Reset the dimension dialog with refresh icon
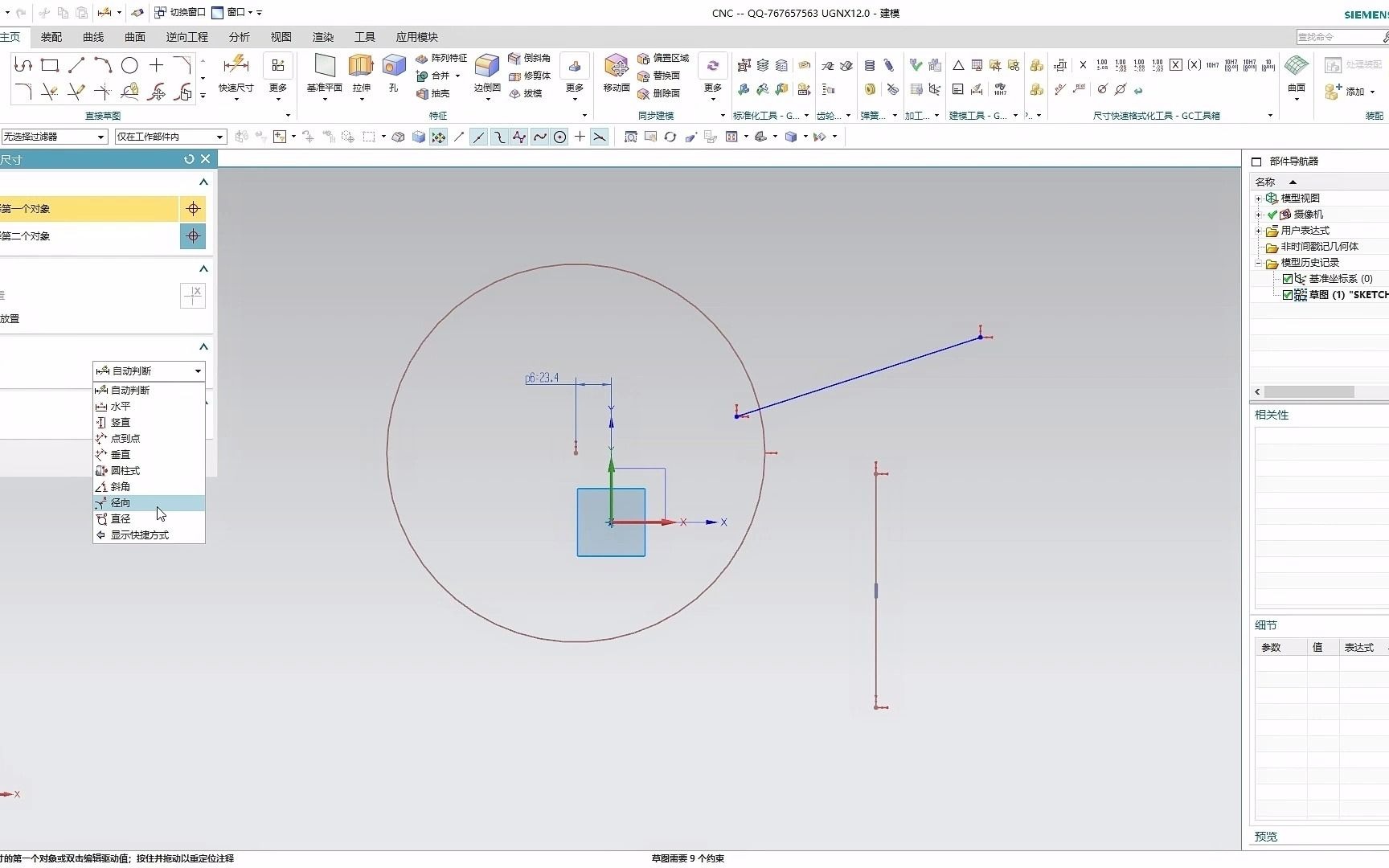The image size is (1389, 868). pyautogui.click(x=189, y=159)
